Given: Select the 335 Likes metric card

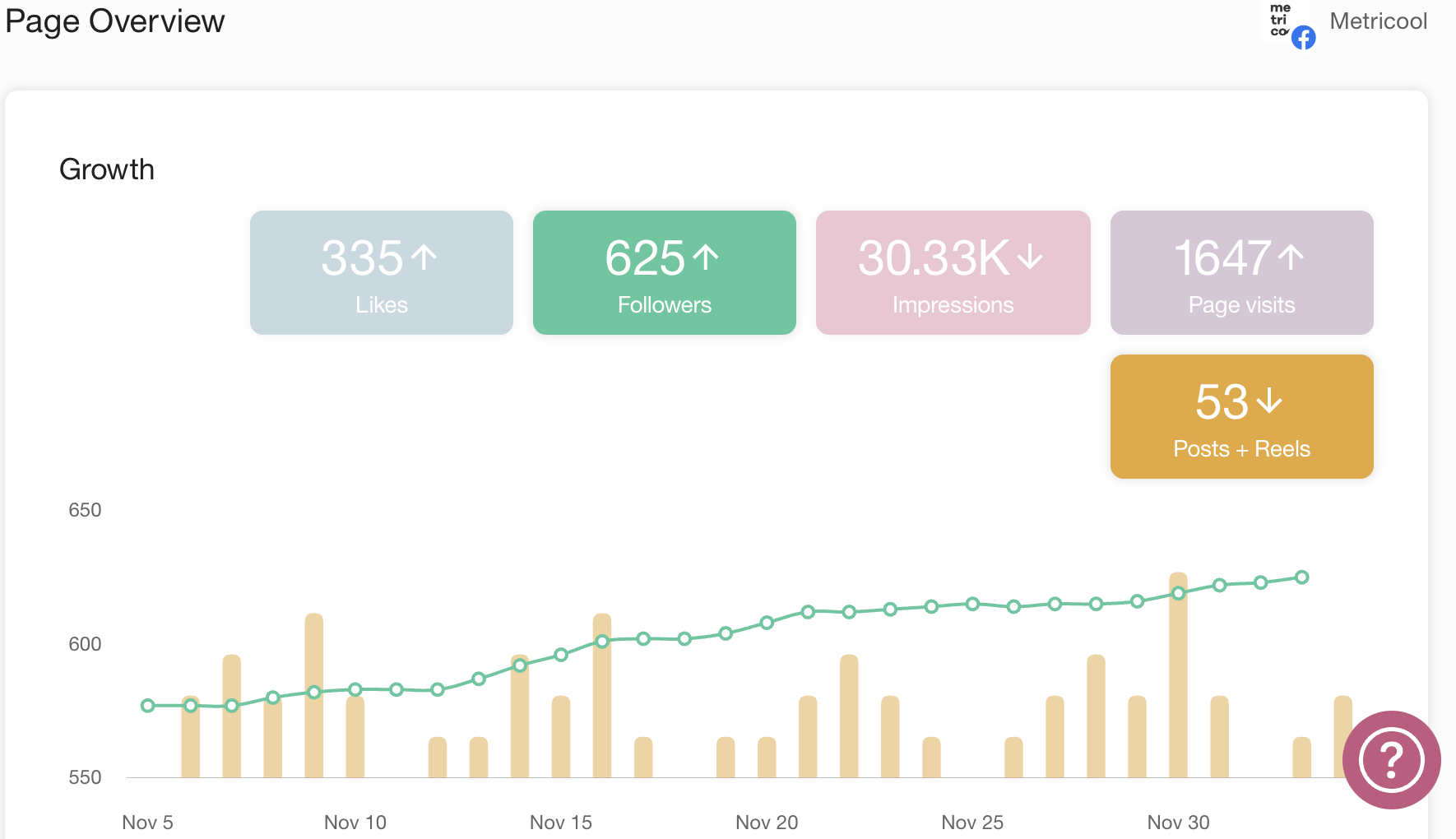Looking at the screenshot, I should pos(382,272).
